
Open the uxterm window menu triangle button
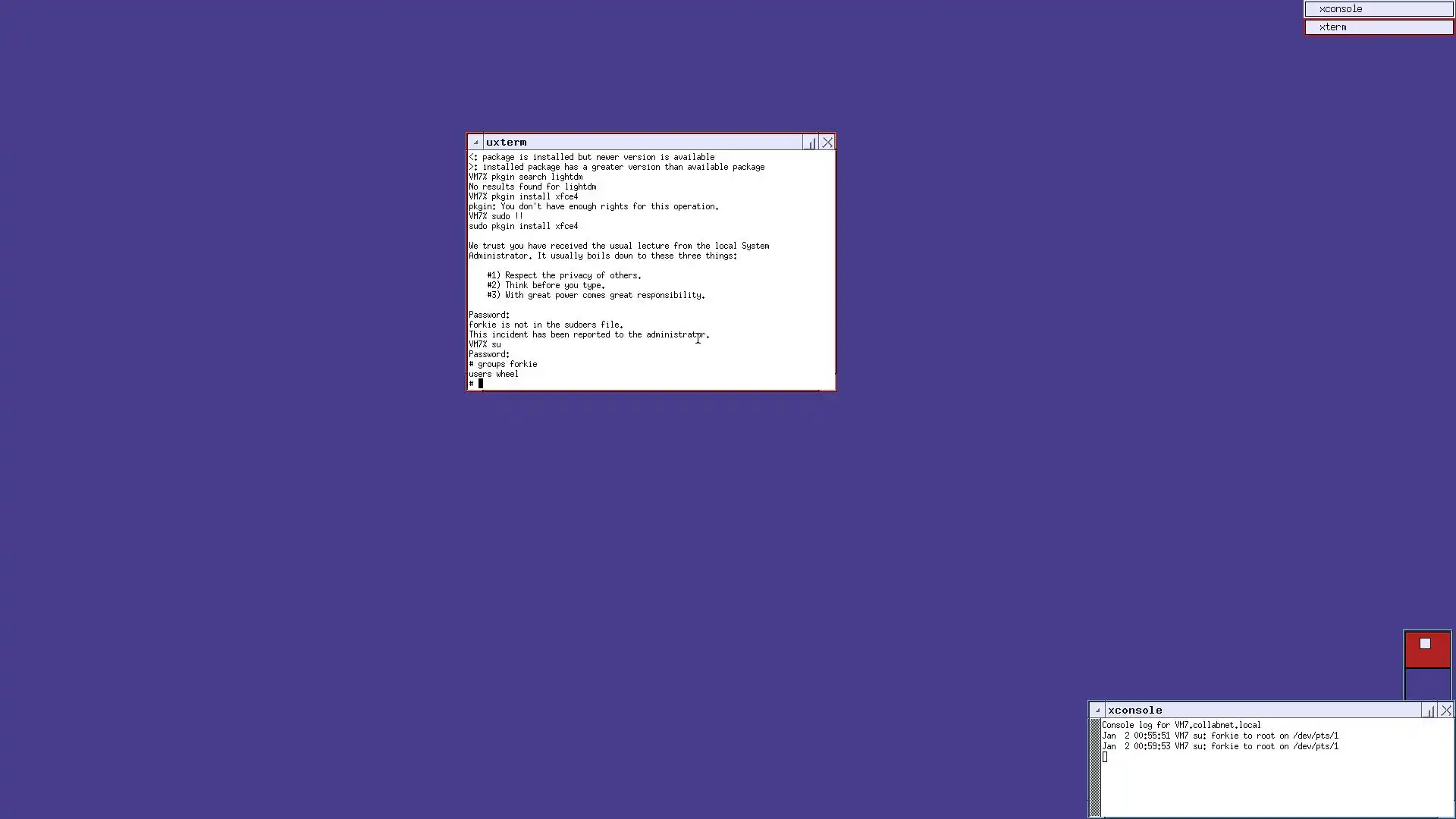pos(475,143)
